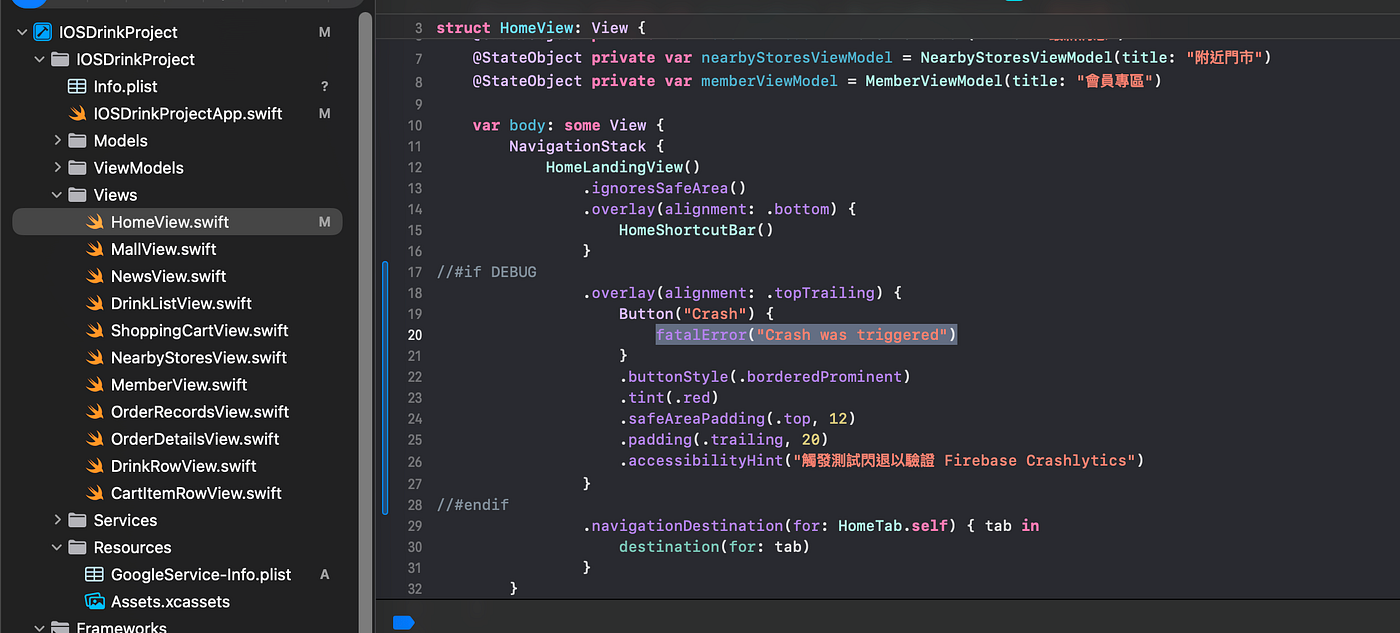Viewport: 1400px width, 633px height.
Task: Click the '//#endif' comment line
Action: click(472, 504)
